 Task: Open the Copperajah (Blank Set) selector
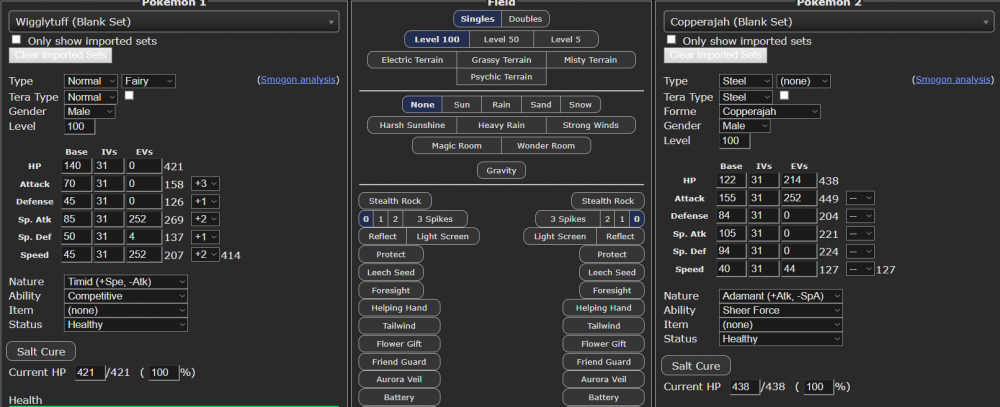click(828, 22)
